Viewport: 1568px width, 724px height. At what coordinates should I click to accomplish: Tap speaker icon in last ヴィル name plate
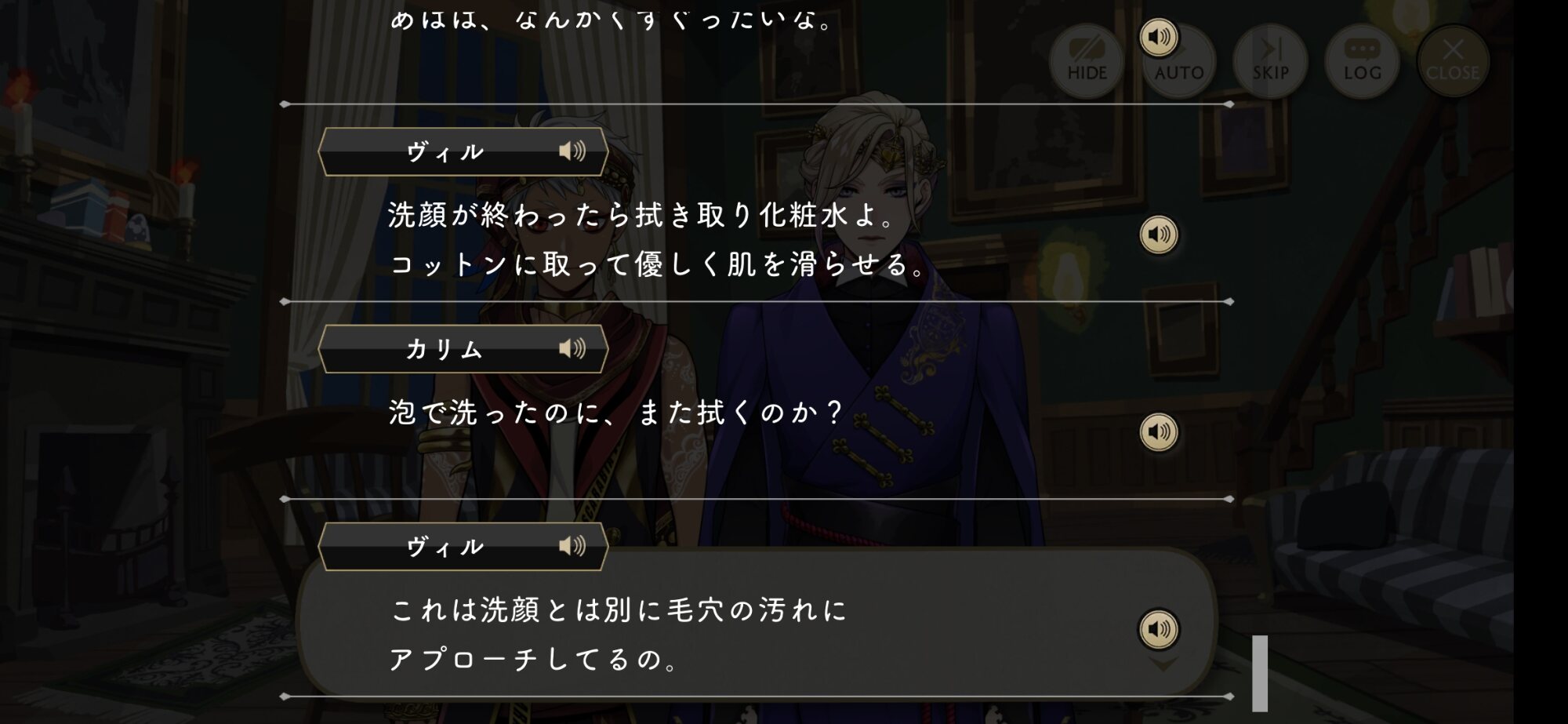pos(572,546)
